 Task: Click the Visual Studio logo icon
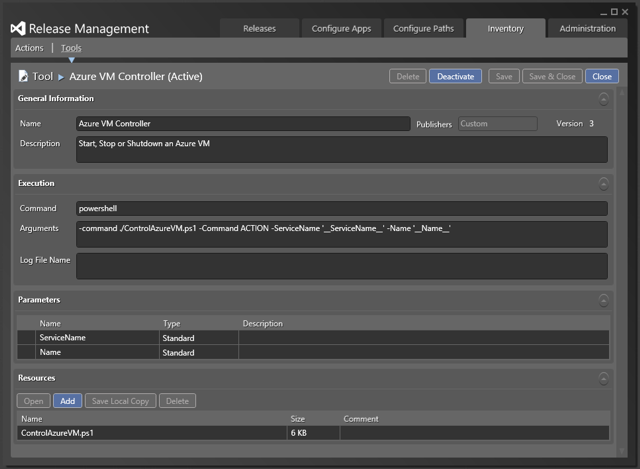[18, 28]
